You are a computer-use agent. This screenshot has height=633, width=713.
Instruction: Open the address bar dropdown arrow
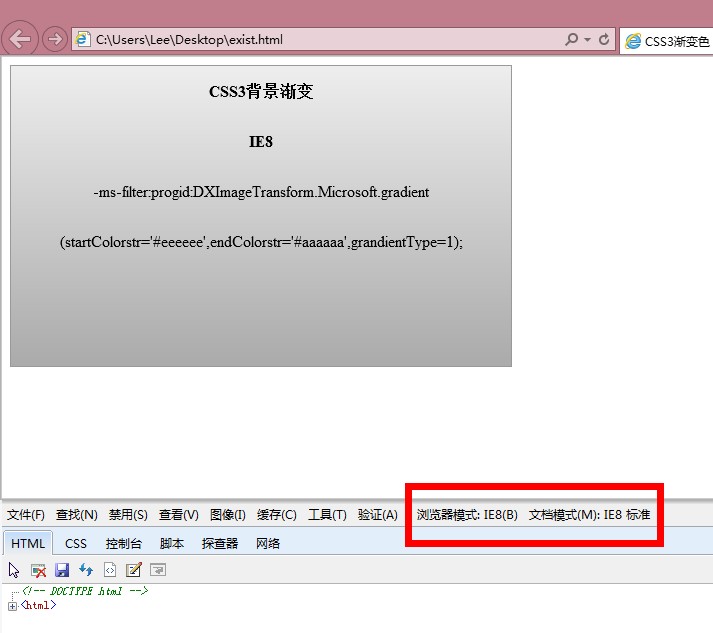click(x=587, y=40)
